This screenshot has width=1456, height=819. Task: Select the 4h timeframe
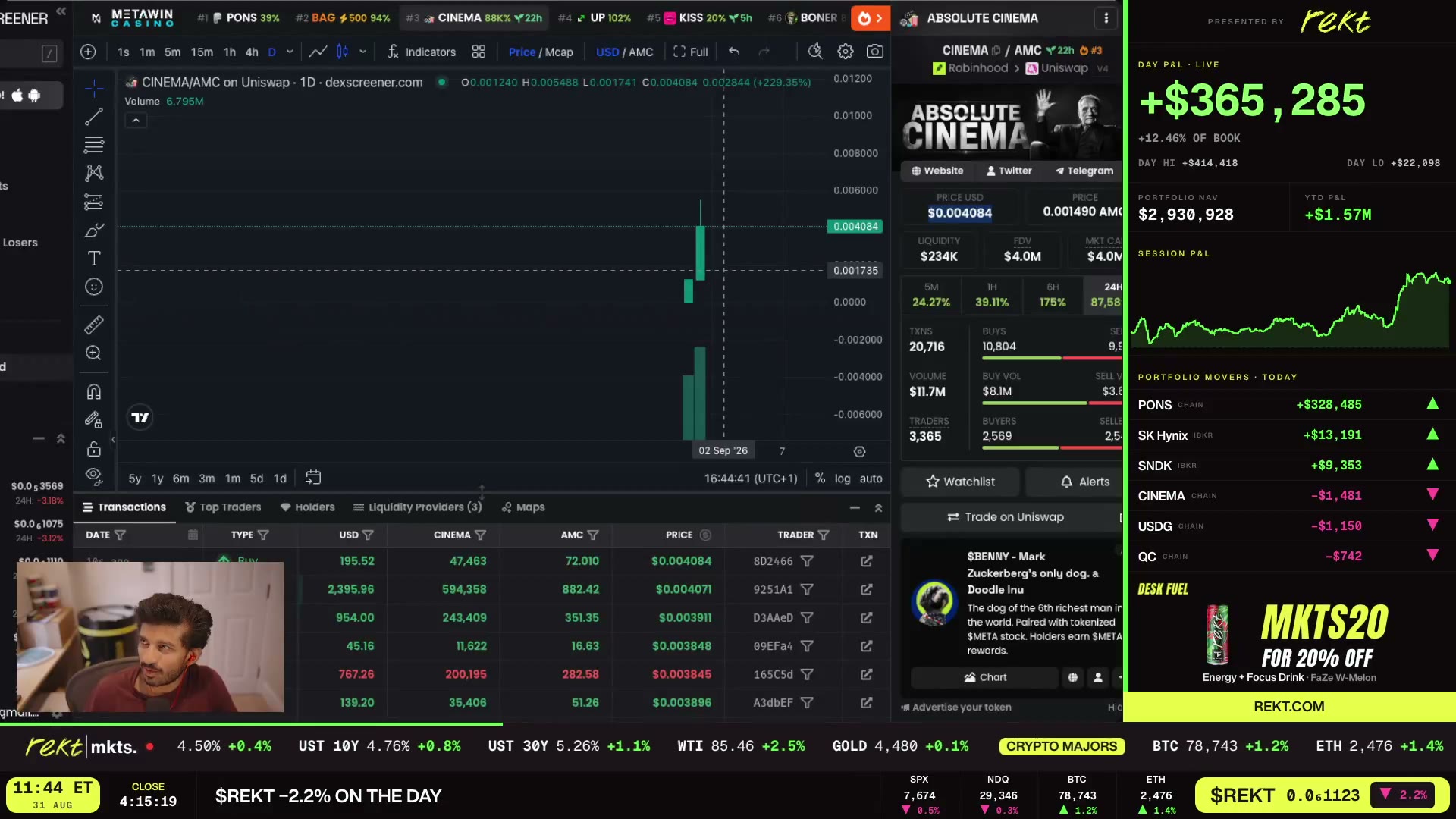click(x=252, y=52)
